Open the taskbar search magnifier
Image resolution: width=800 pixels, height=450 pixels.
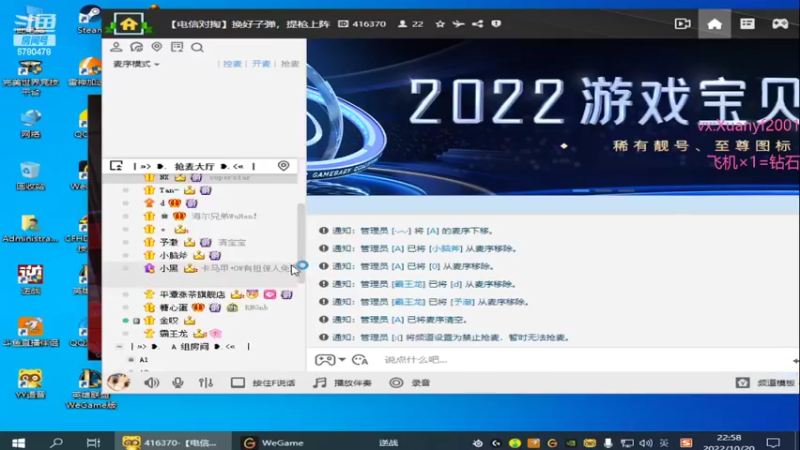pos(56,442)
